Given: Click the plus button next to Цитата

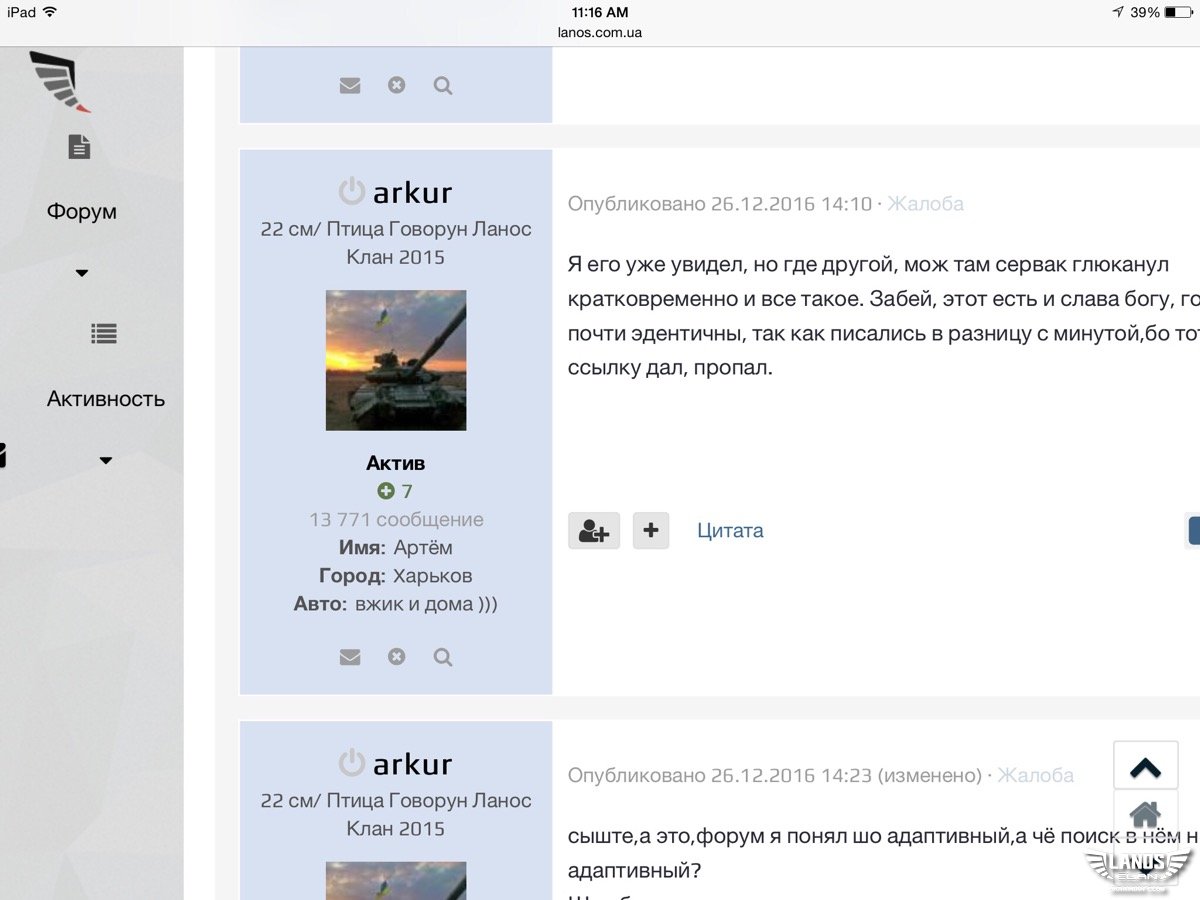Looking at the screenshot, I should coord(651,531).
